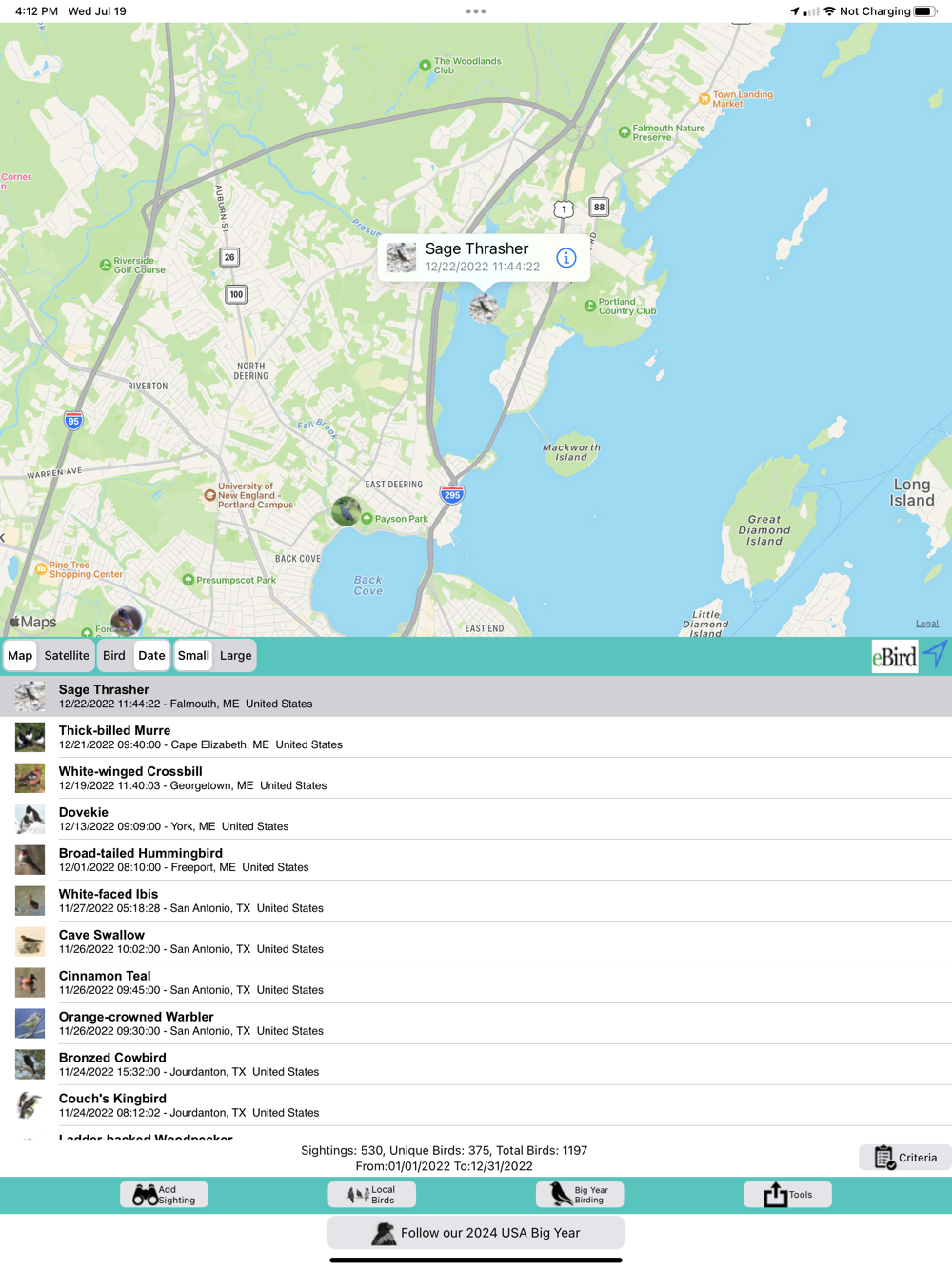Open the Orange-crowned Warbler thumbnail
The width and height of the screenshot is (952, 1270).
[30, 1023]
